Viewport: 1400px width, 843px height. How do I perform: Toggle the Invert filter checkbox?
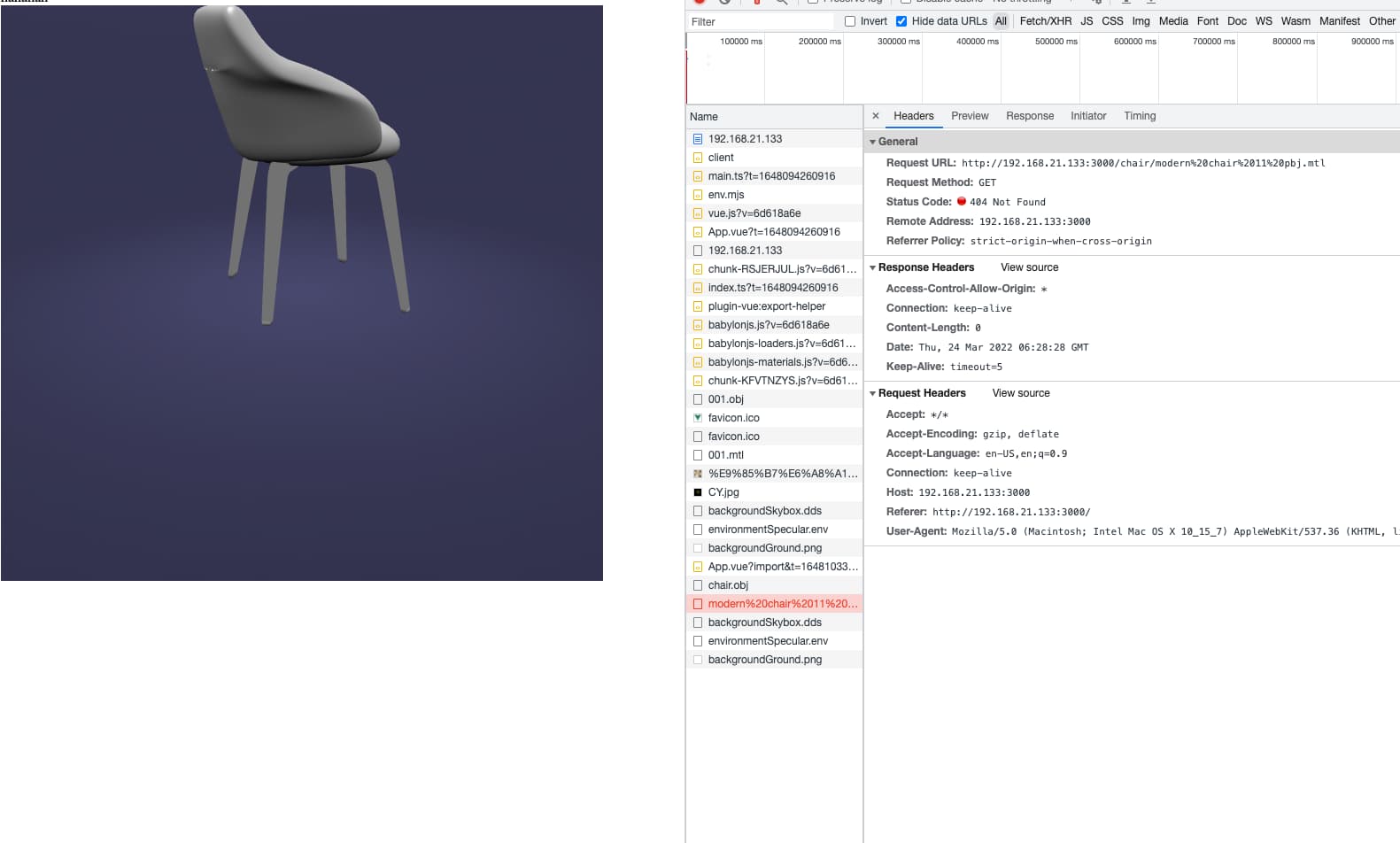click(850, 21)
